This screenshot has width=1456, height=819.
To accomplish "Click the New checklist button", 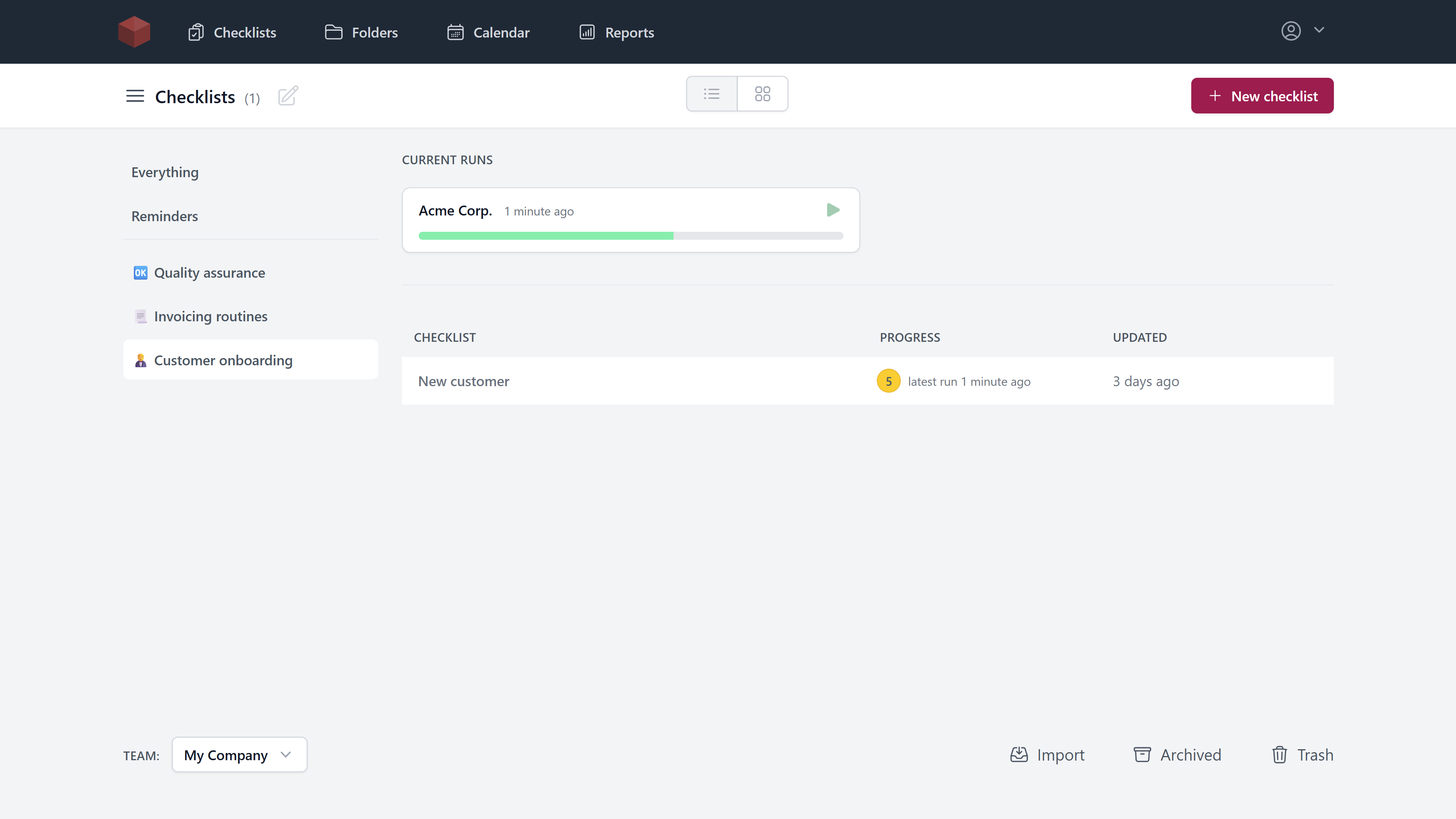I will click(x=1262, y=96).
